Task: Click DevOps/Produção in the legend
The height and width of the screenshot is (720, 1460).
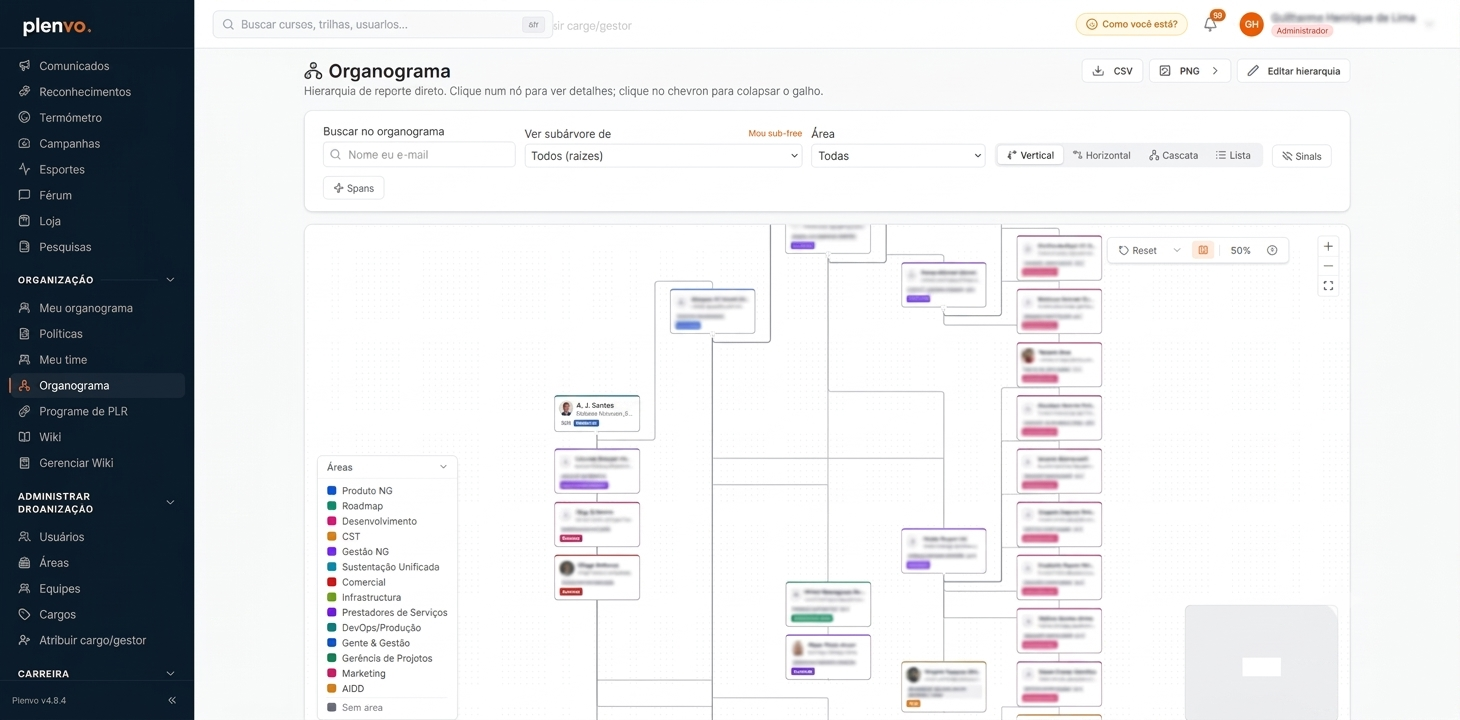Action: click(381, 628)
